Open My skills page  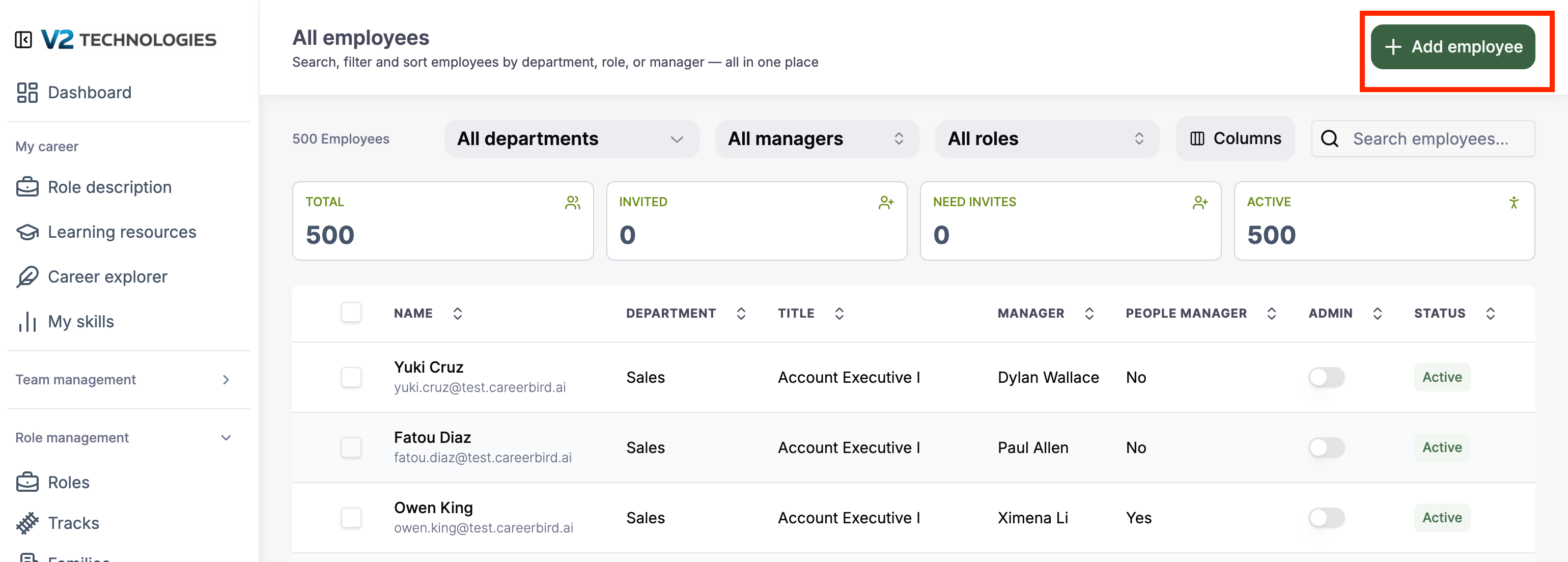pos(81,322)
